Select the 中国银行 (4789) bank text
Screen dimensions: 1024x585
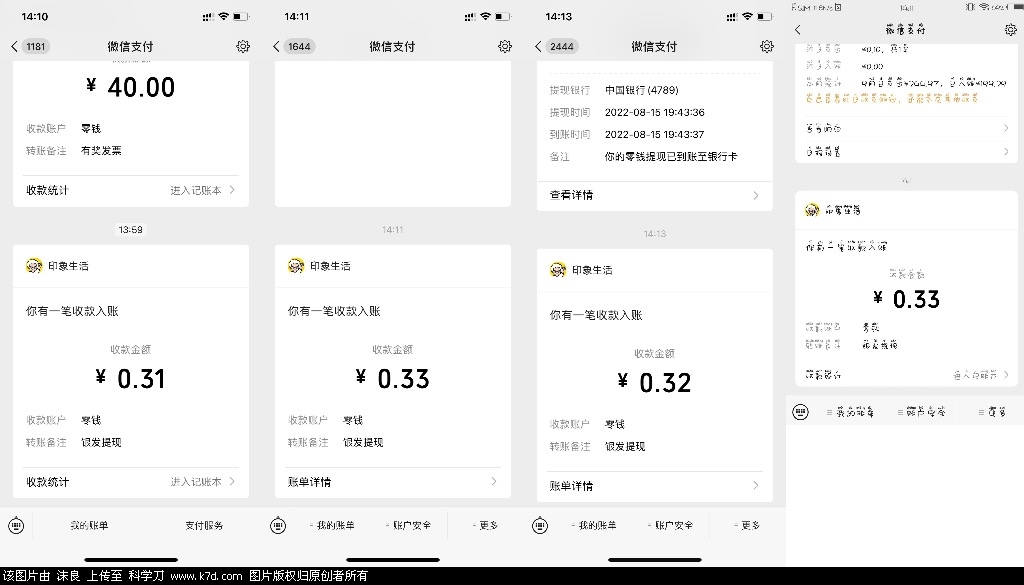642,90
